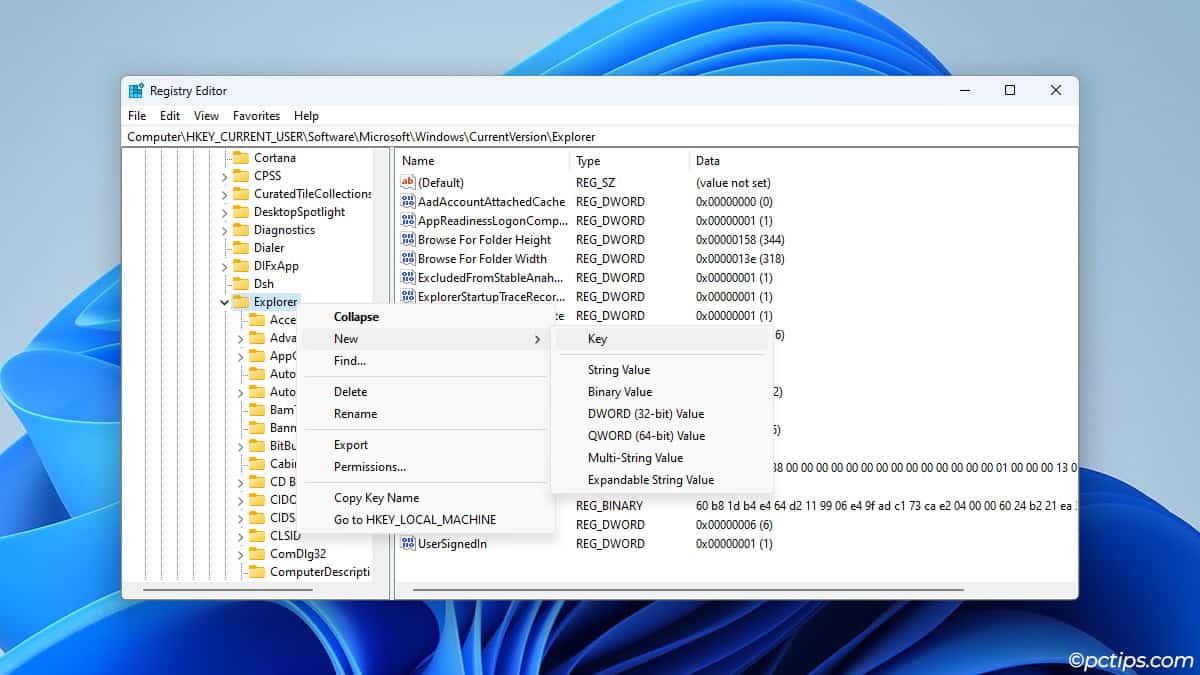Open Permissions... from the context menu

coord(425,467)
